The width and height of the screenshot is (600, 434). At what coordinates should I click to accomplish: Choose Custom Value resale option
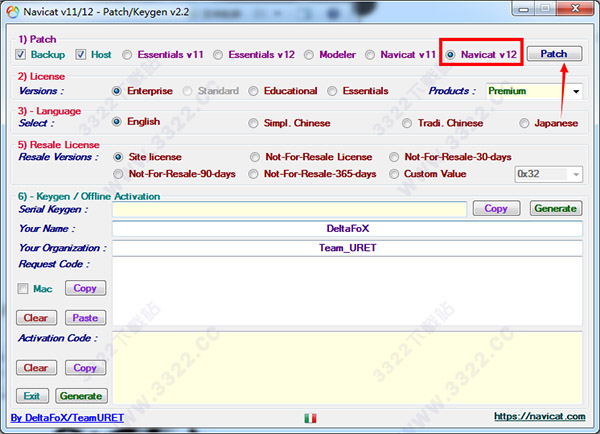tap(394, 174)
